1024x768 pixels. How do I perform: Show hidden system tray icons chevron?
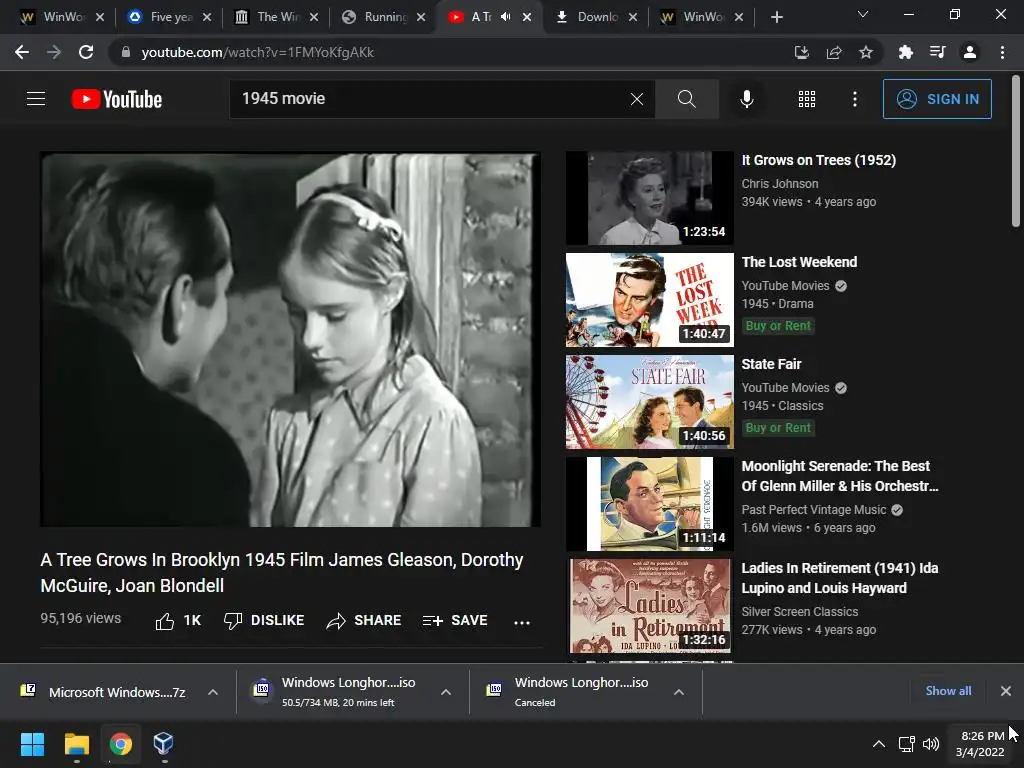[x=879, y=744]
